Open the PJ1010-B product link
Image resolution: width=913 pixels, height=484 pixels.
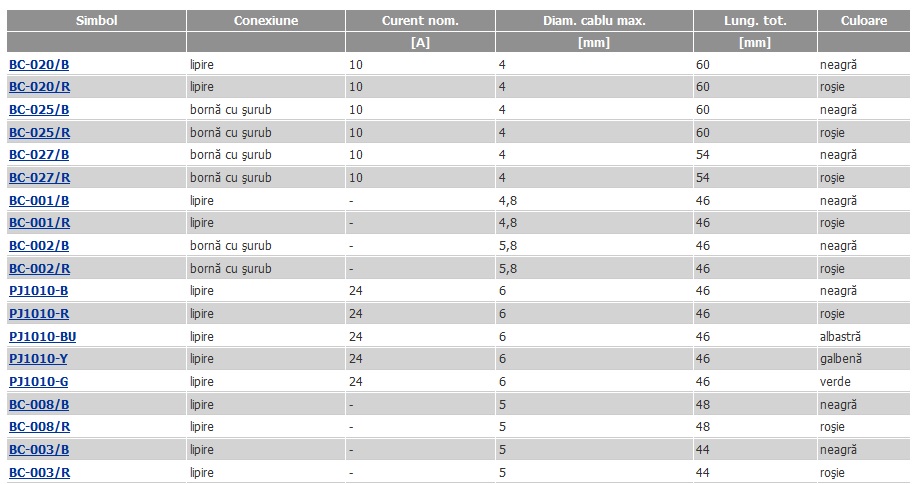click(38, 291)
